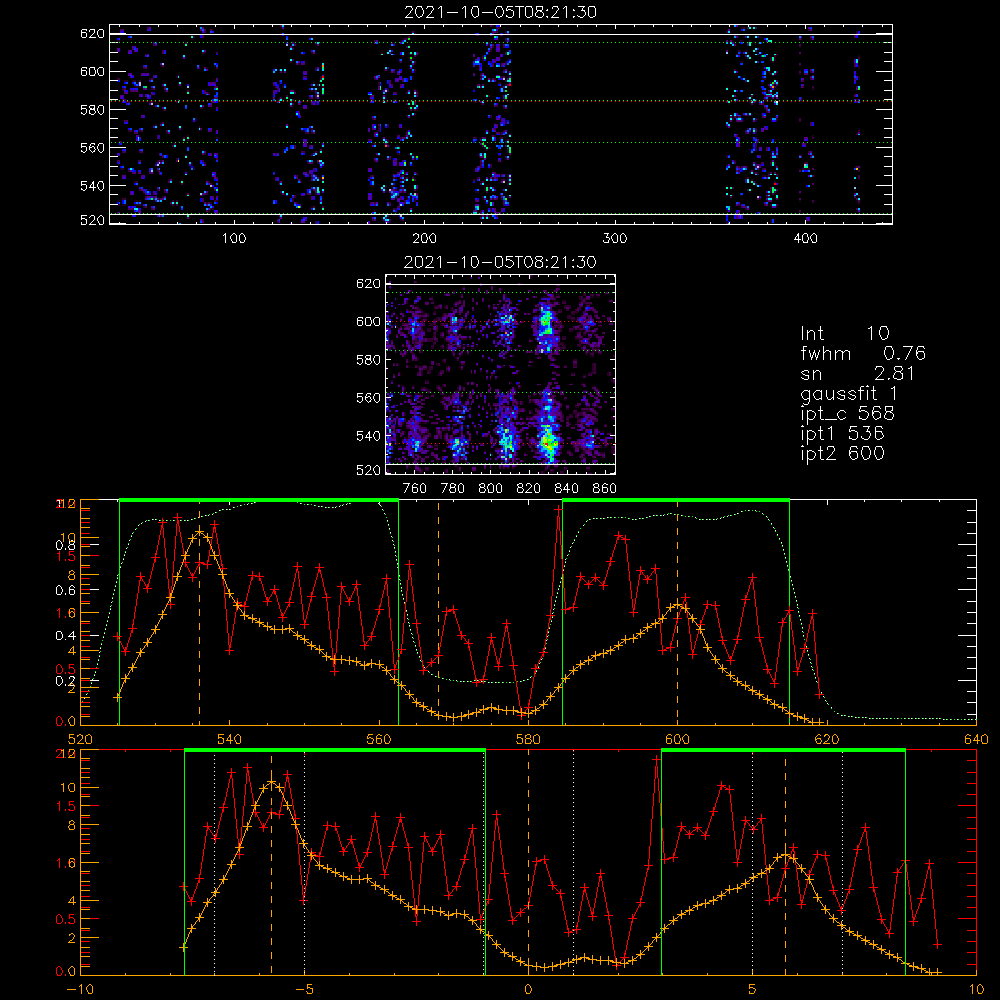Click y-axis label 540 on top plot
1000x1000 pixels.
(92, 186)
